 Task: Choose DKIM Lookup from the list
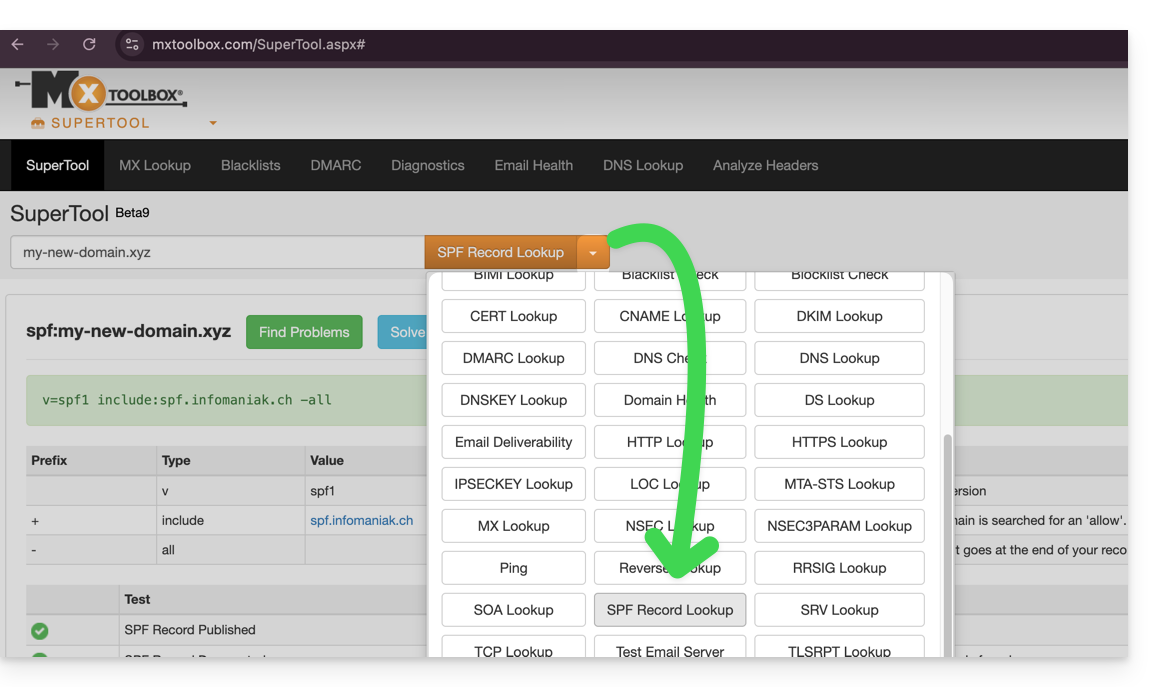[839, 316]
